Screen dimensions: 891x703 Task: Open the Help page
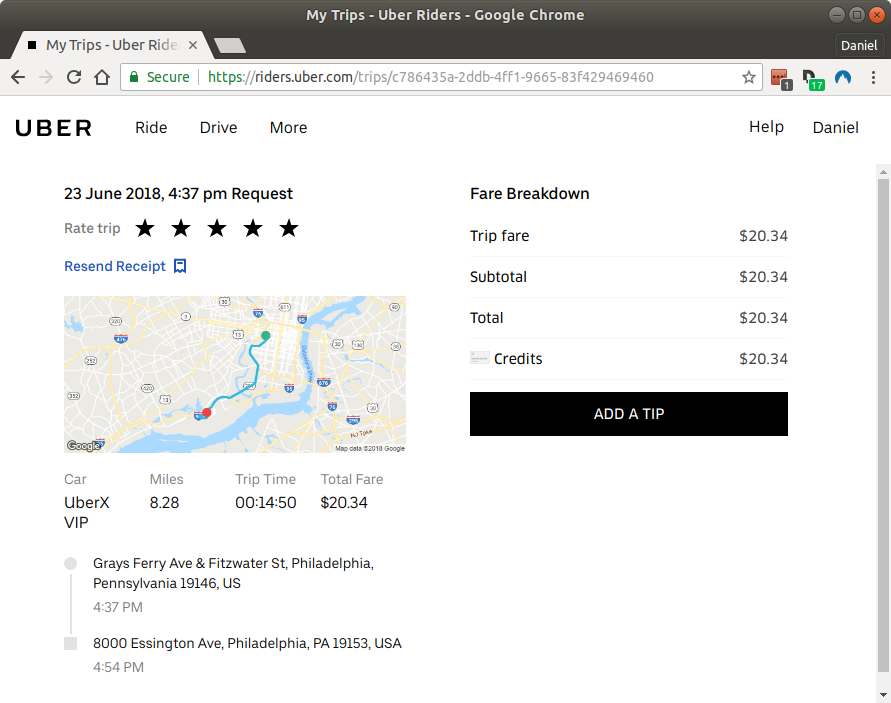click(766, 127)
